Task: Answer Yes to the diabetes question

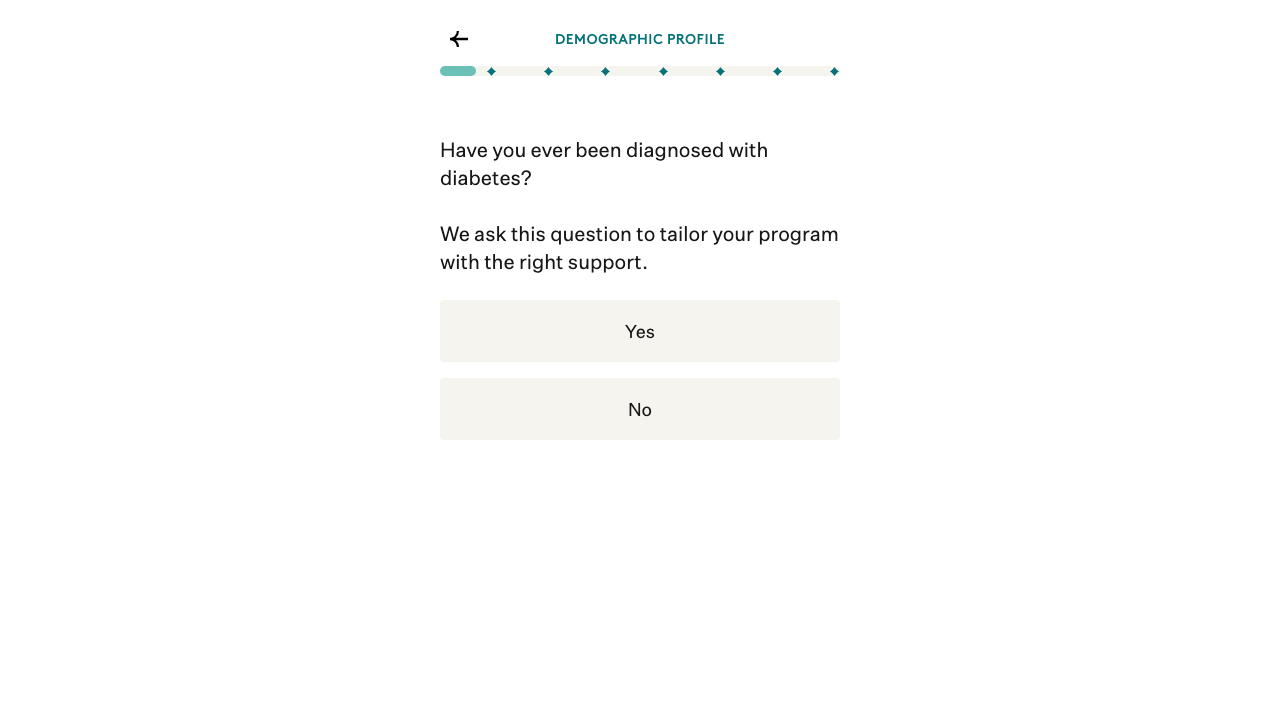Action: (640, 331)
